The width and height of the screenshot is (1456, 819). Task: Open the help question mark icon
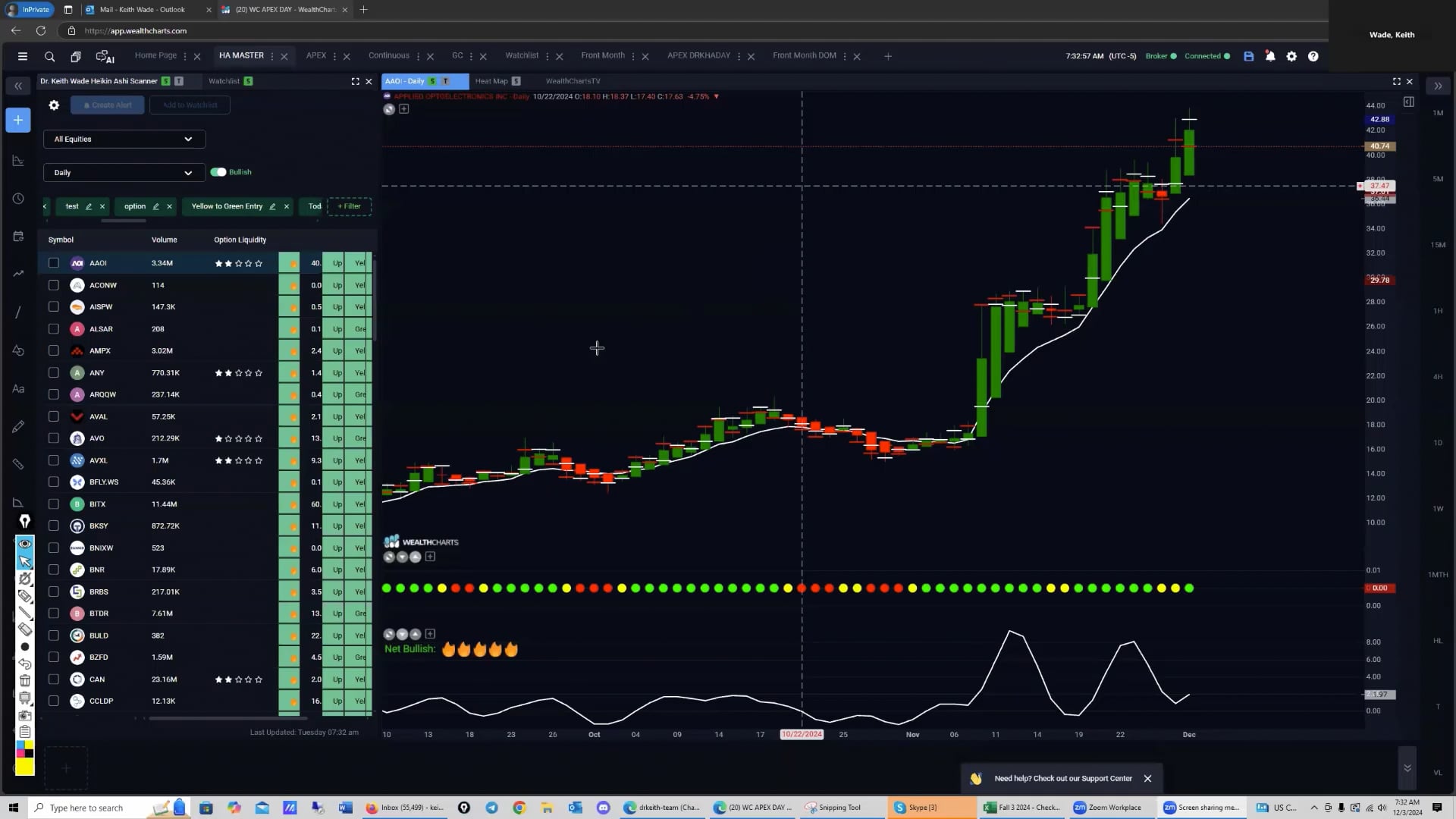pos(1313,56)
